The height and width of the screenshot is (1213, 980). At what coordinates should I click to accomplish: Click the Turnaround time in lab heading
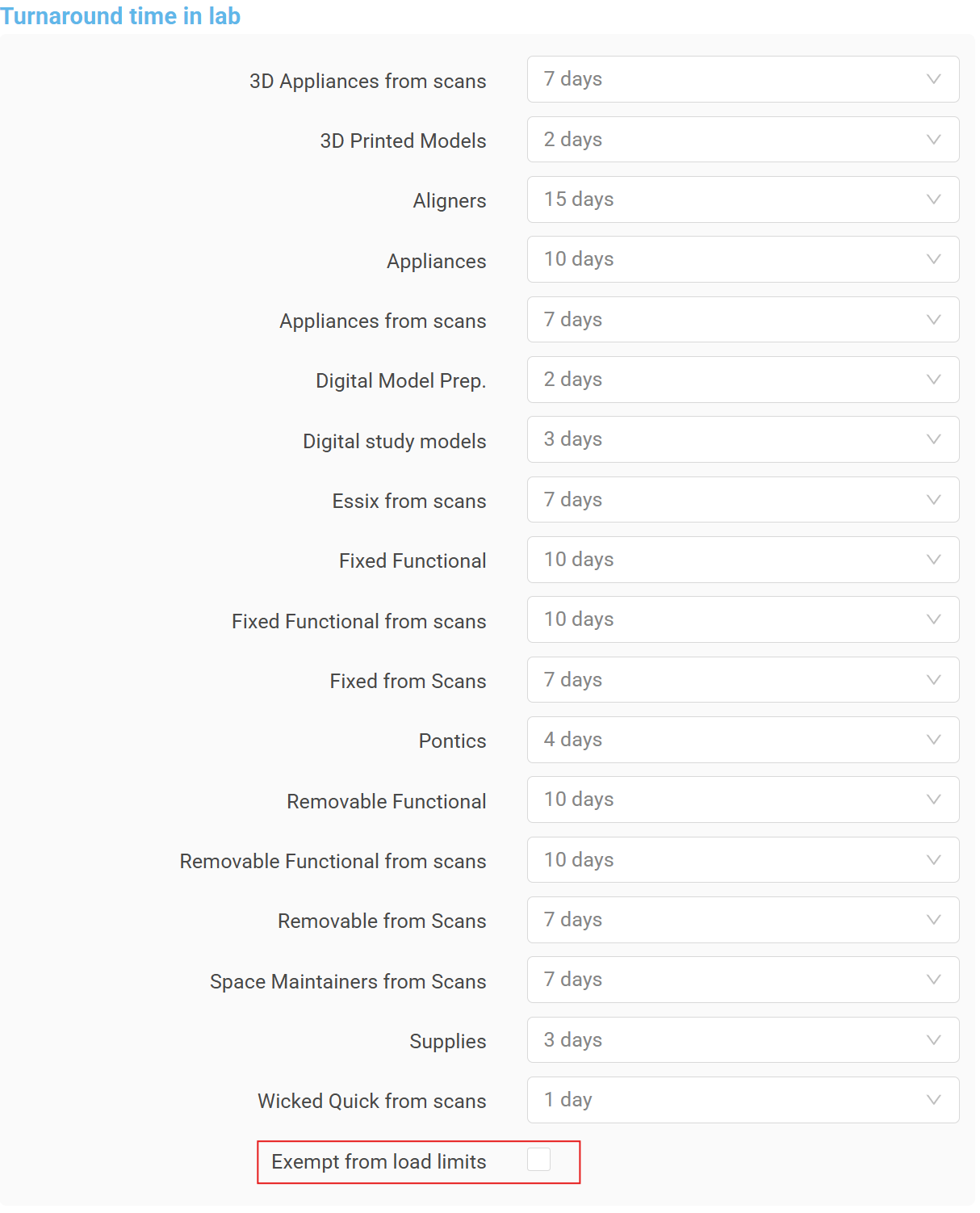coord(120,16)
